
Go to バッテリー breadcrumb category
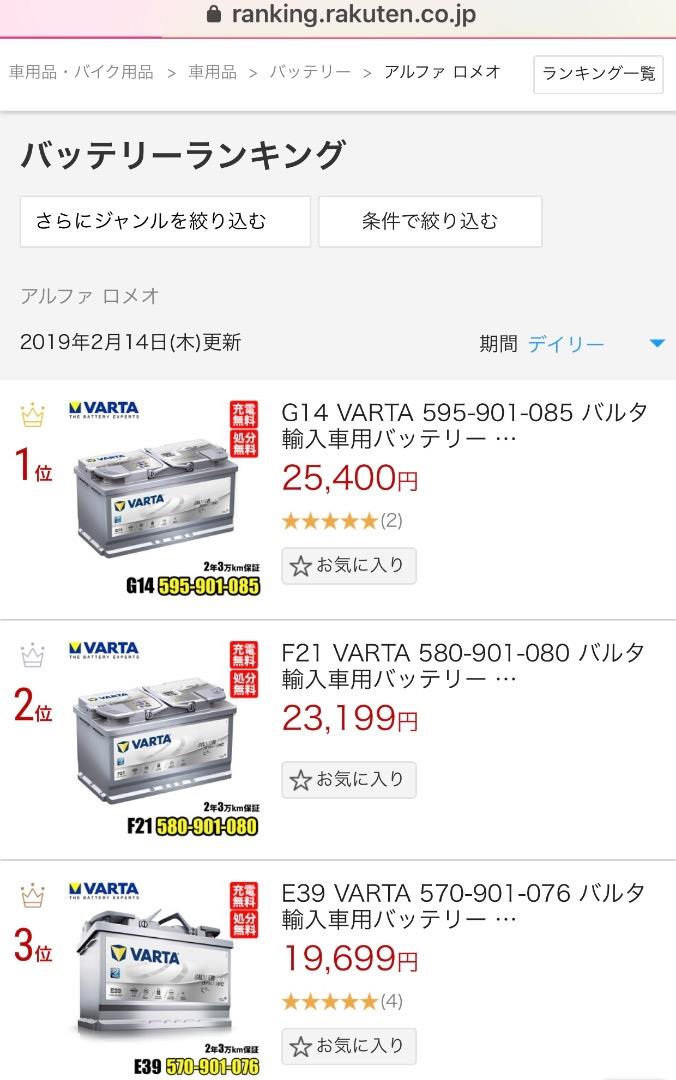coord(310,72)
